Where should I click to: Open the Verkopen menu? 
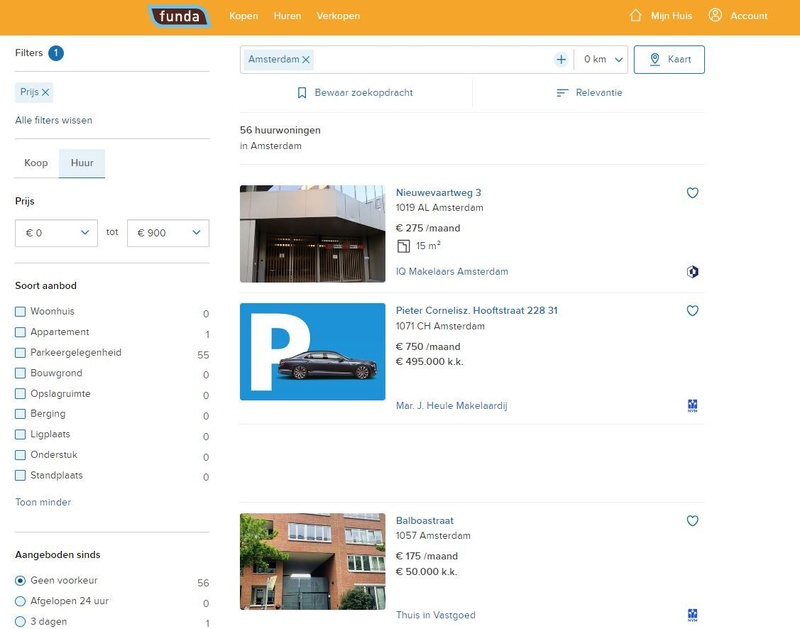[x=338, y=16]
